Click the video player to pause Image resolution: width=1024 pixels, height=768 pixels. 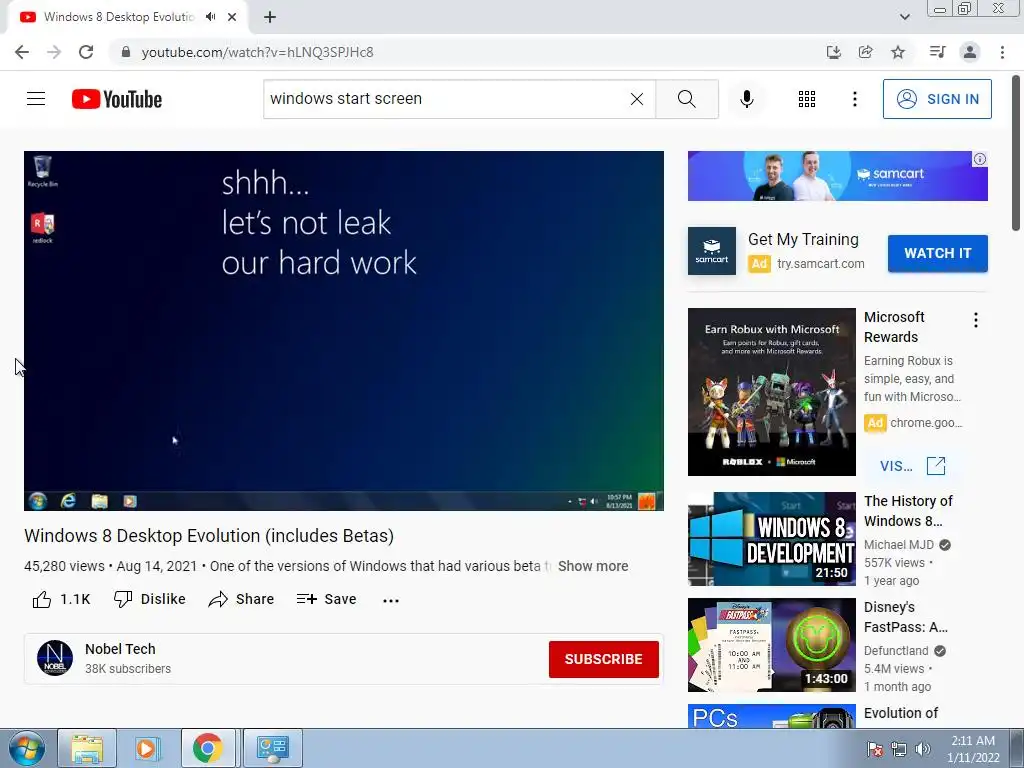(x=344, y=330)
